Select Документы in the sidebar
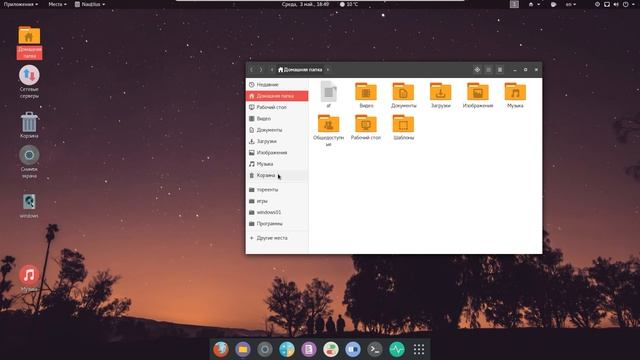This screenshot has width=640, height=360. pyautogui.click(x=277, y=130)
